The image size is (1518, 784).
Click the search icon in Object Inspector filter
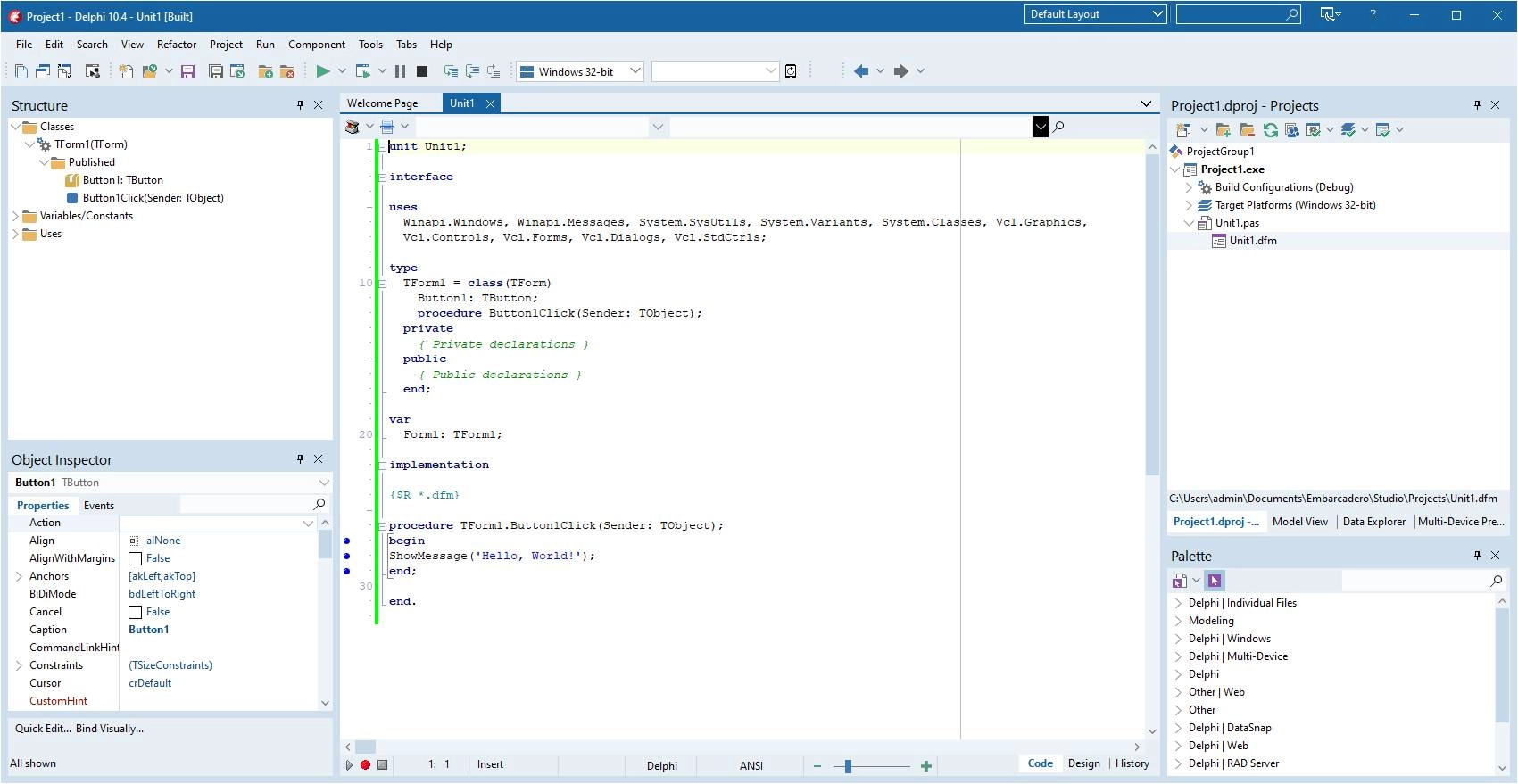click(319, 505)
